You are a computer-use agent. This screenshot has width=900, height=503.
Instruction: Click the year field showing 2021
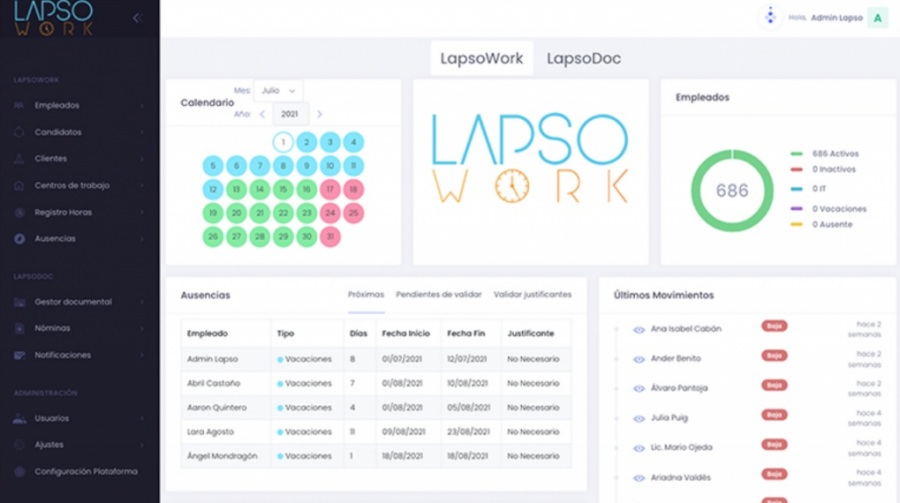[x=290, y=114]
